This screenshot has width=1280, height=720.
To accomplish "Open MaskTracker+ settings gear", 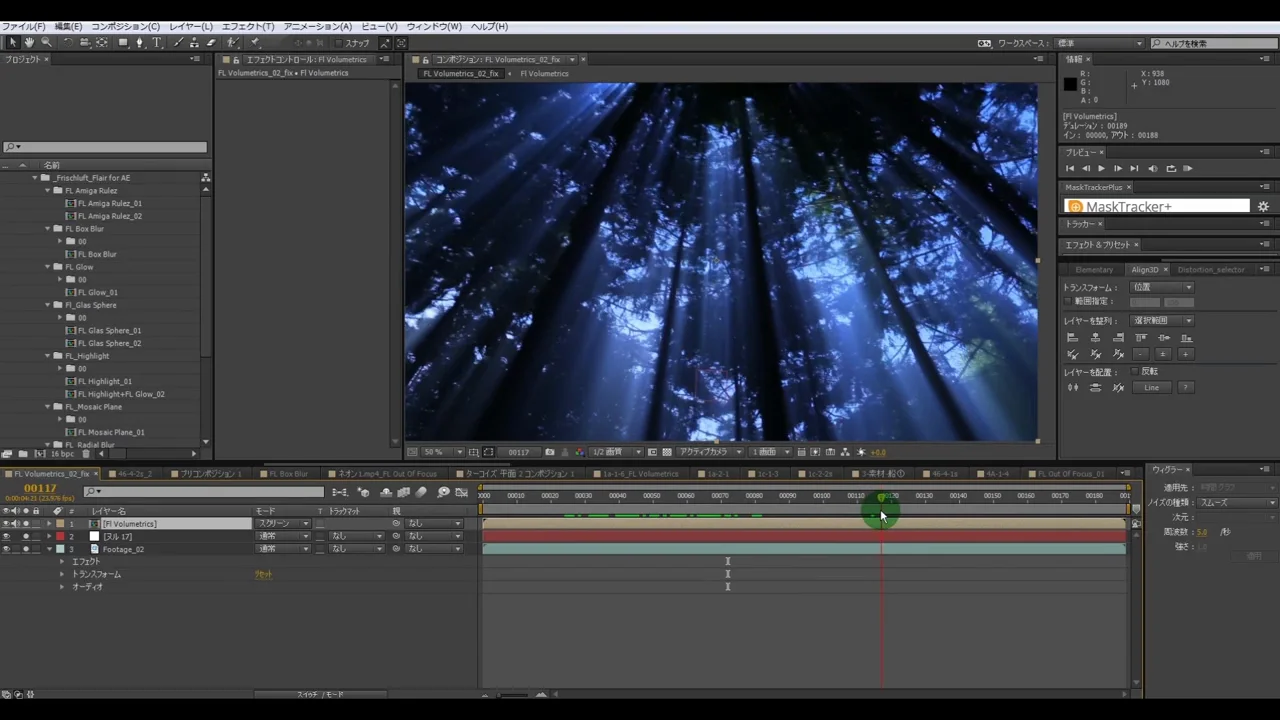I will point(1263,206).
